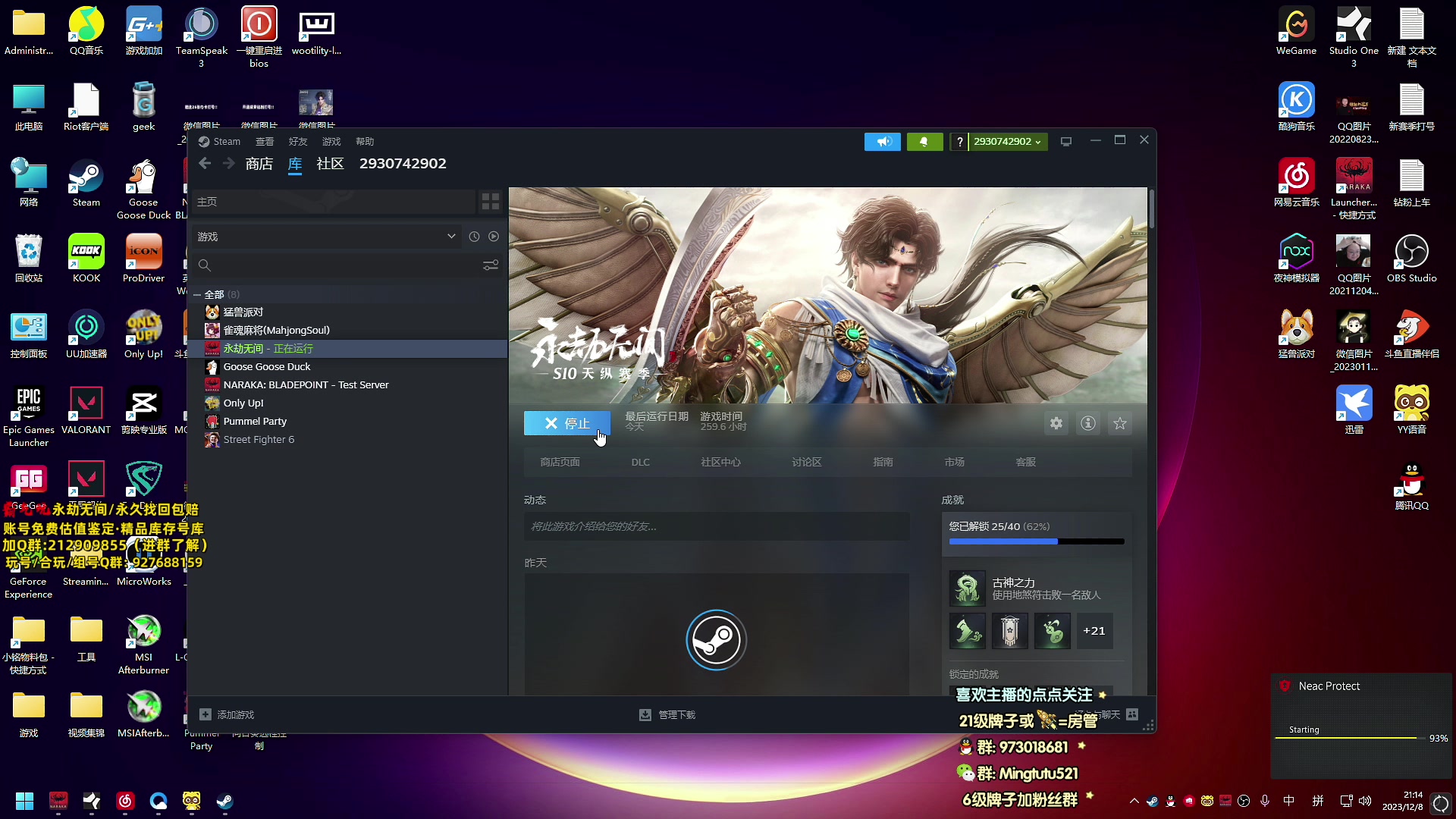Click the achievements progress bar
The image size is (1456, 819).
1037,541
